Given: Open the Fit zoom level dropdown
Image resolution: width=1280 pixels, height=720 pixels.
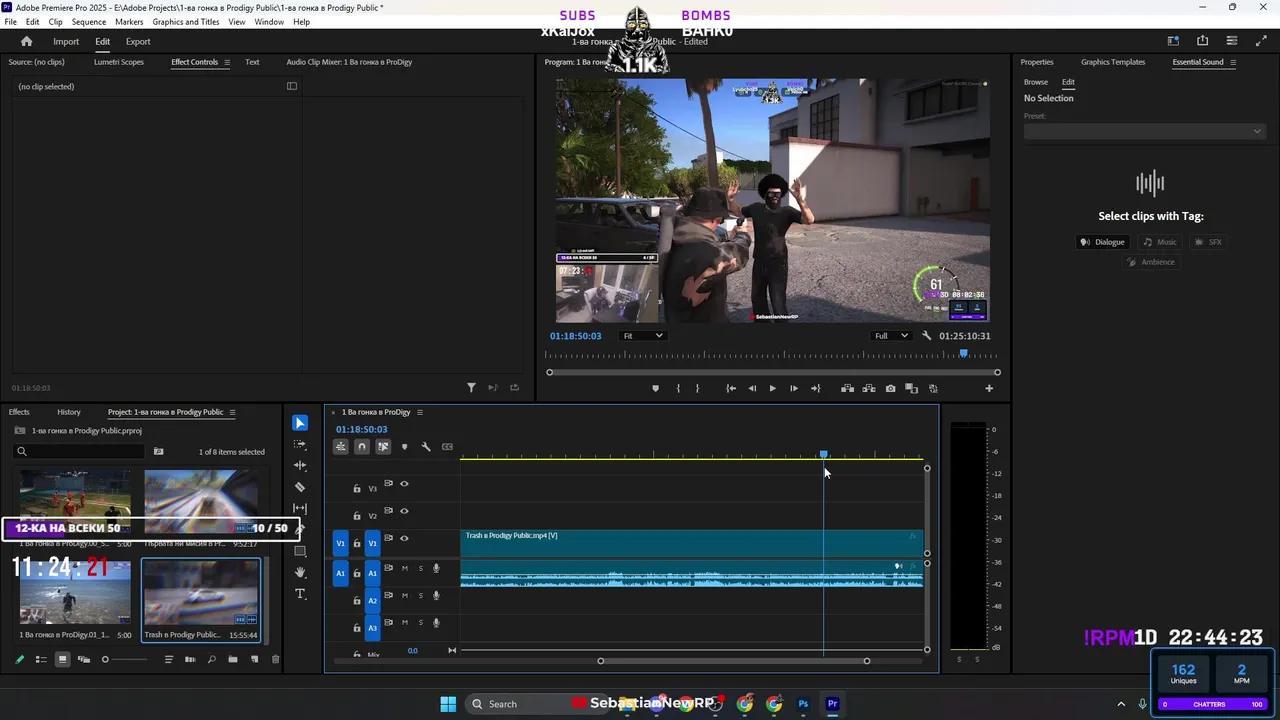Looking at the screenshot, I should [642, 336].
